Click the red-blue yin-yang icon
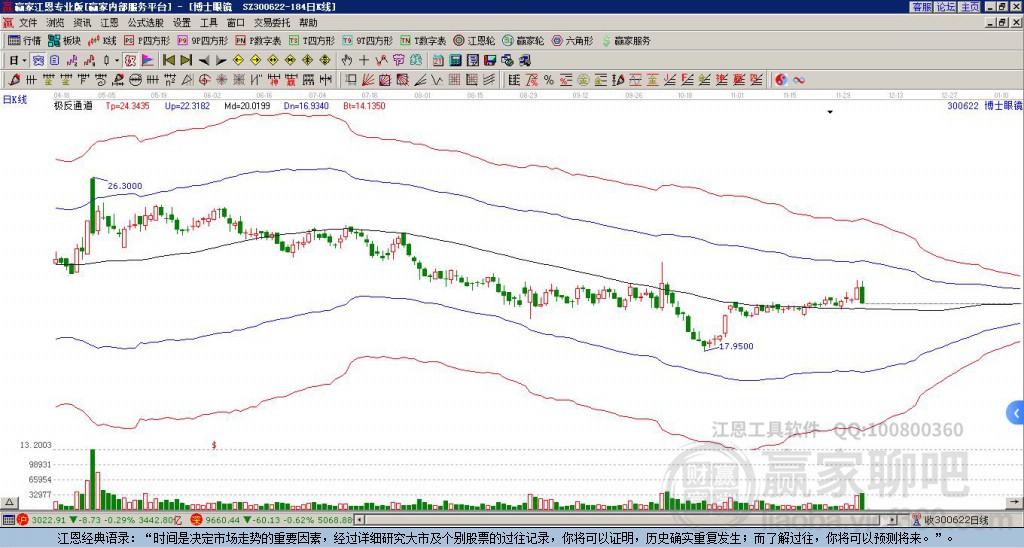The width and height of the screenshot is (1024, 548). tap(781, 80)
